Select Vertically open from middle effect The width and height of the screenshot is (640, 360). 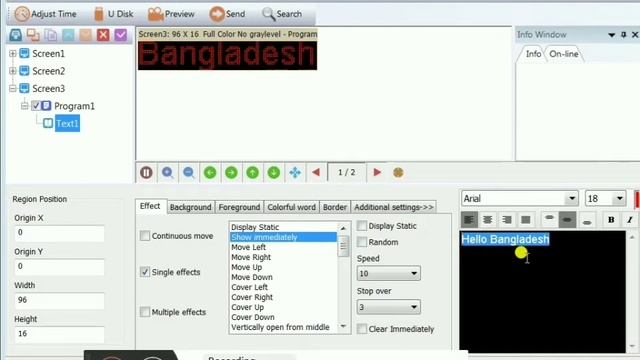click(x=283, y=327)
